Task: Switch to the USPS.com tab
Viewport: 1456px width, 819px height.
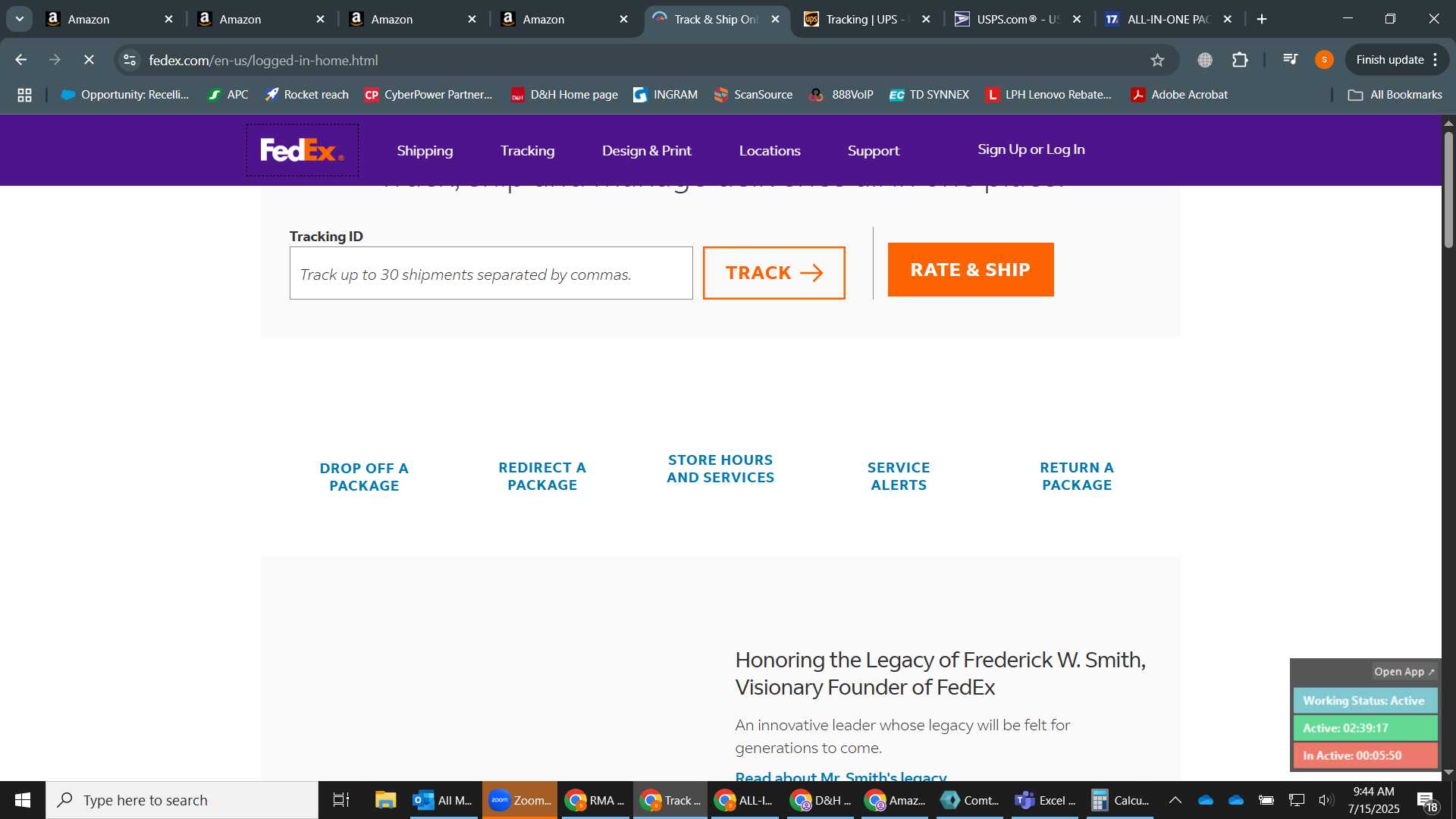Action: (x=1018, y=19)
